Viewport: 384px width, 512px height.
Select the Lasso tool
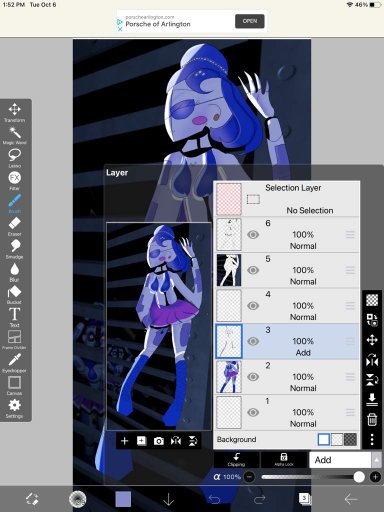[14, 158]
